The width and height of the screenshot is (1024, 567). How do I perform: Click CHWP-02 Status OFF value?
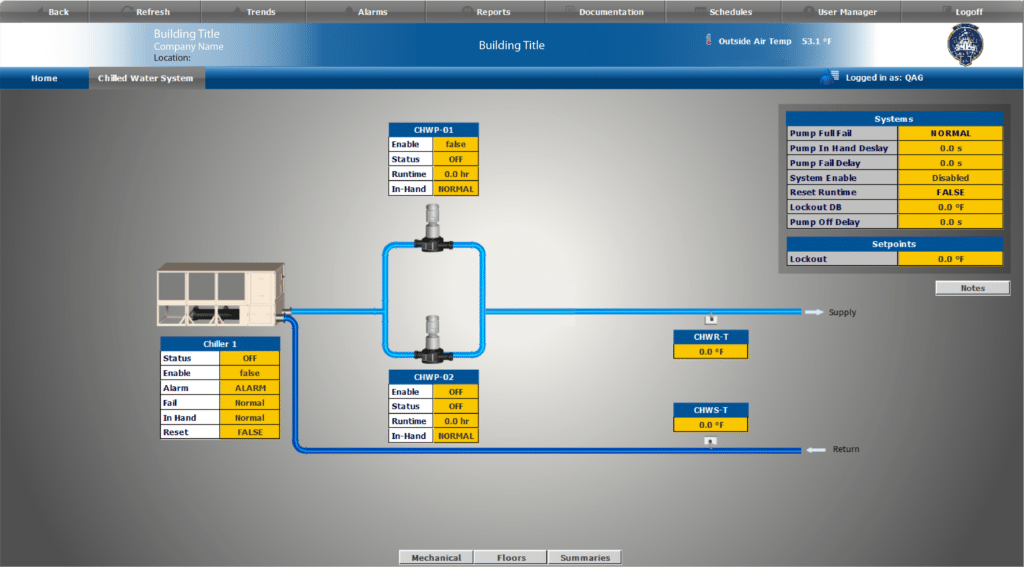[456, 406]
